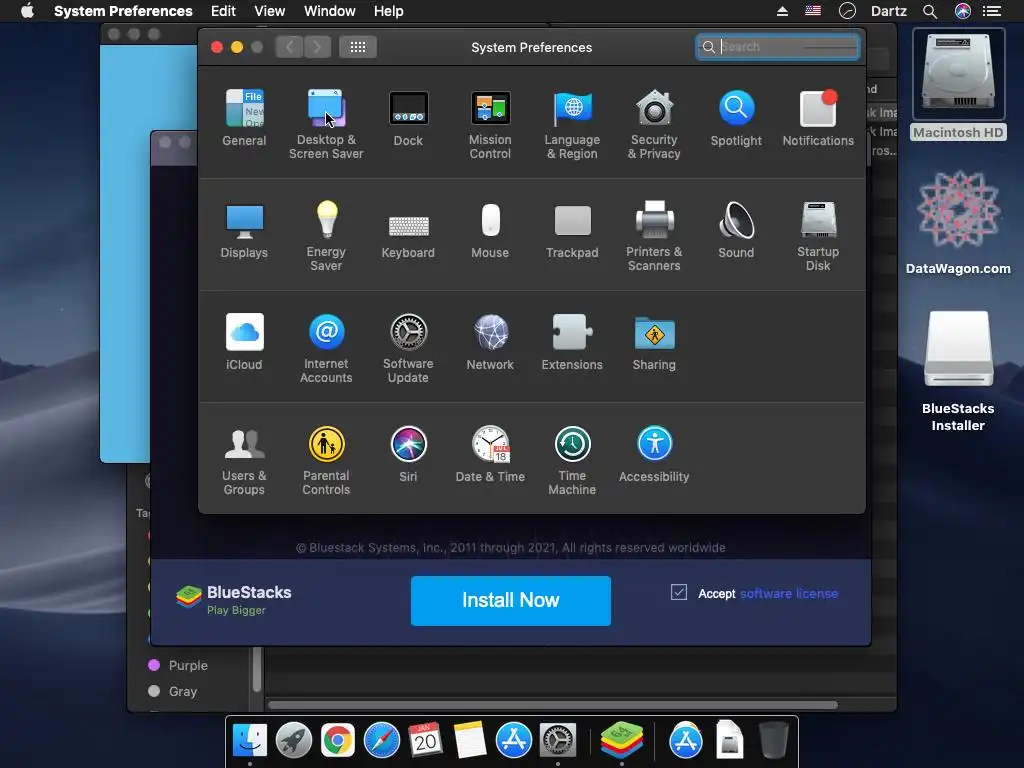Open the System Preferences menu
The image size is (1024, 768).
(123, 11)
